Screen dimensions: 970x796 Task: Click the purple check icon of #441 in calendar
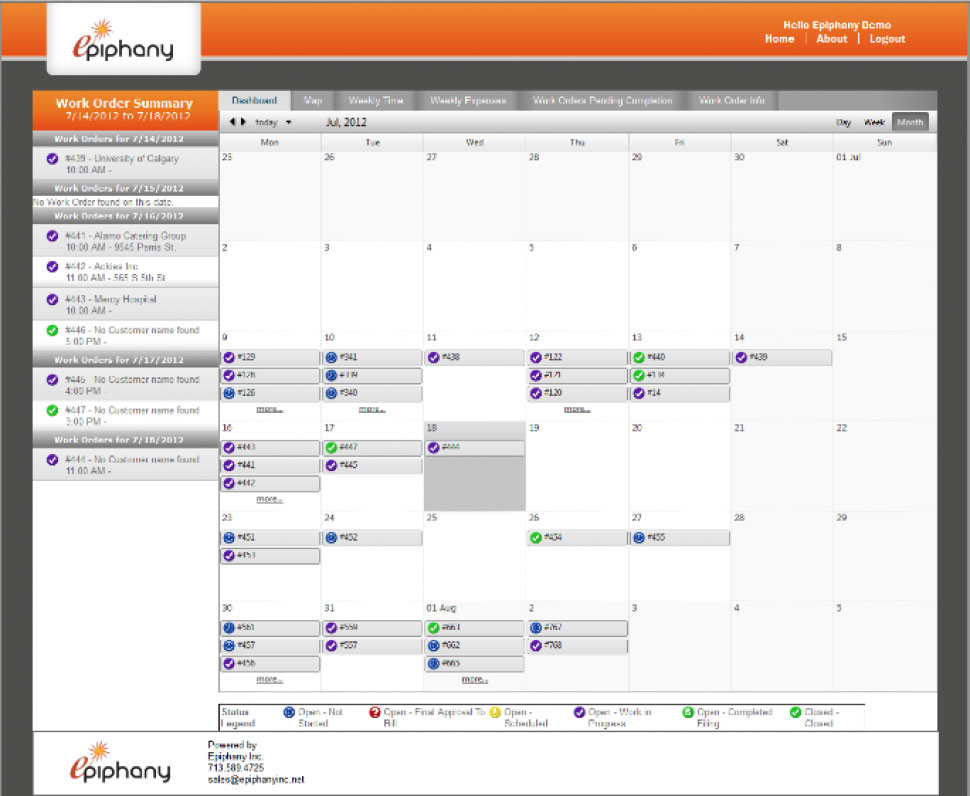point(229,465)
